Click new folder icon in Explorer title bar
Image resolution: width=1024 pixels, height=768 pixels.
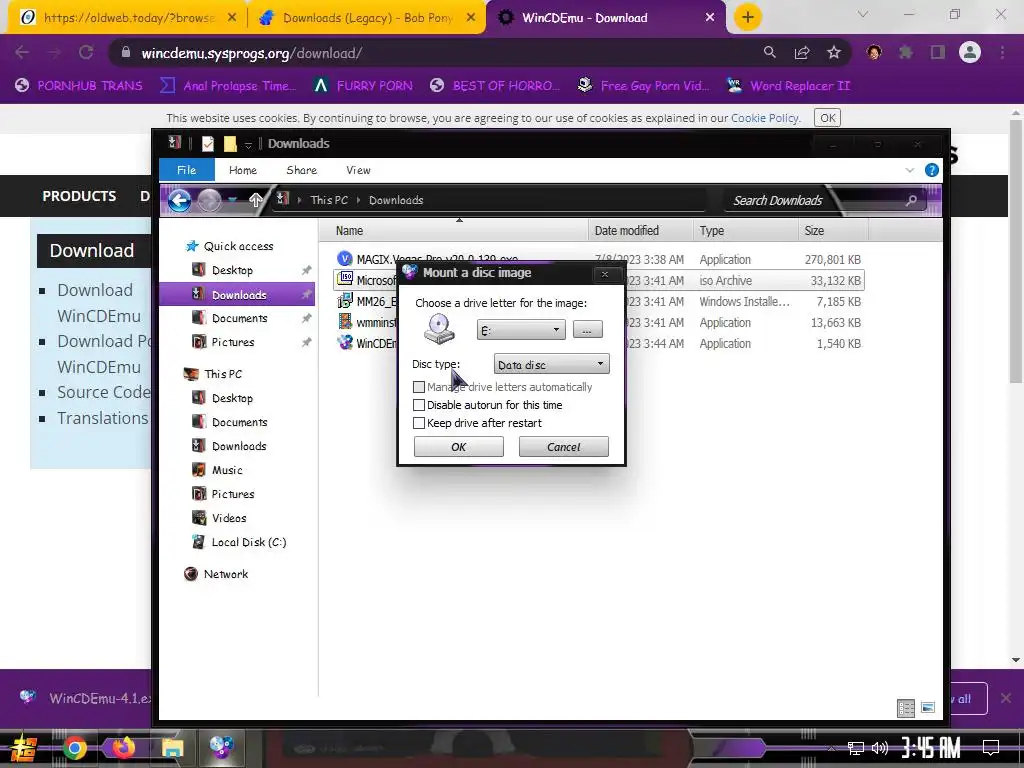(x=230, y=144)
